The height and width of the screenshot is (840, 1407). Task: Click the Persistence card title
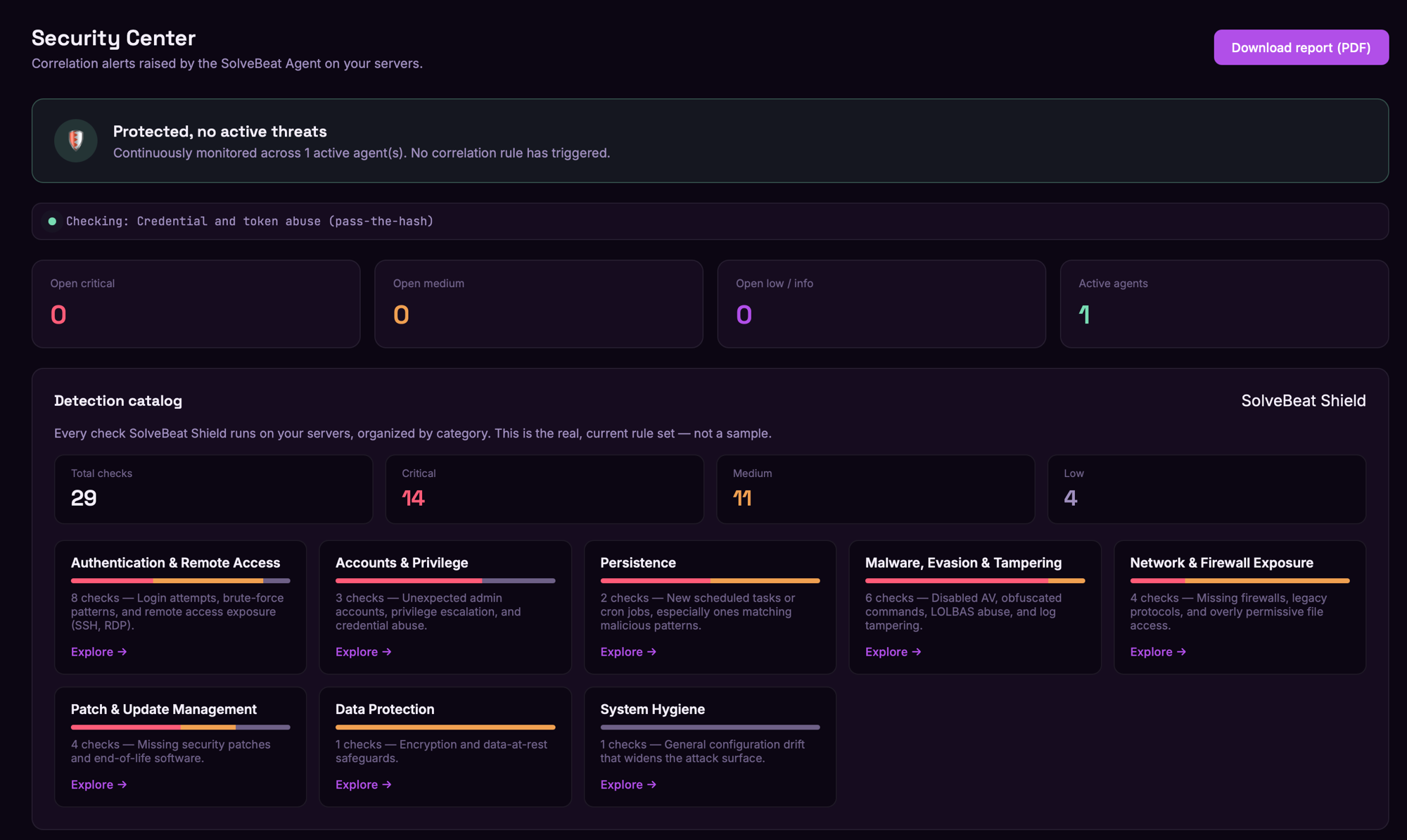pyautogui.click(x=638, y=563)
